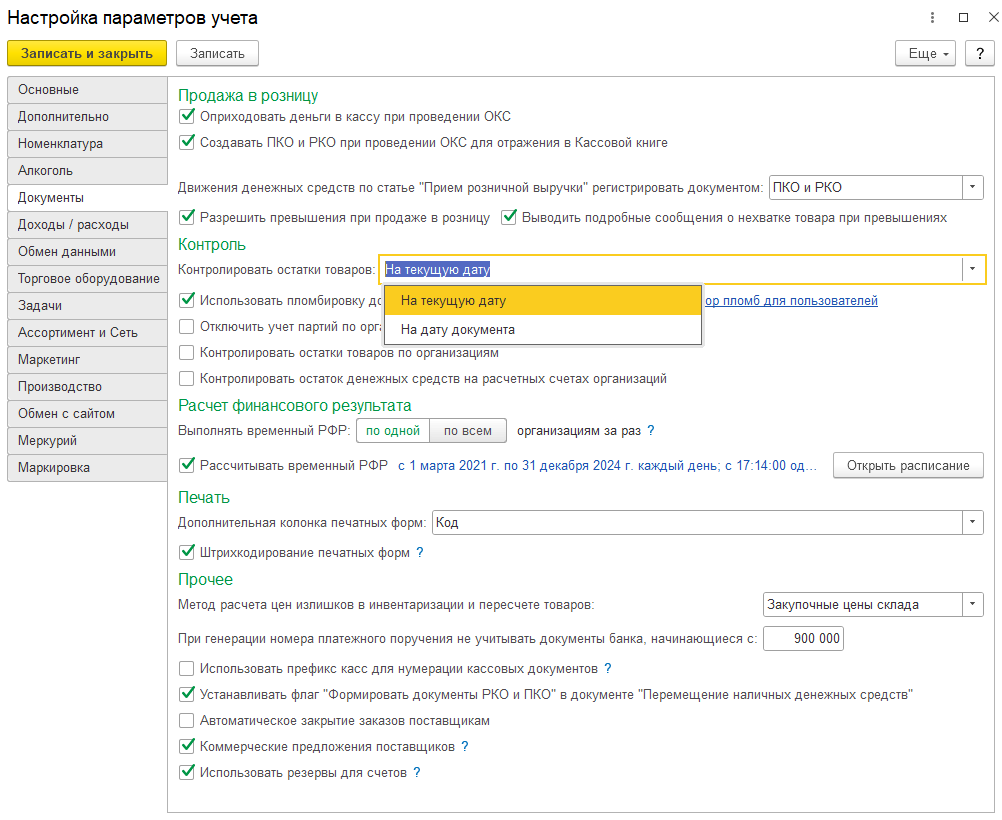The height and width of the screenshot is (820, 1002).
Task: Click help icon beside 'Коммерческие предложения поставщиков'
Action: pyautogui.click(x=465, y=746)
